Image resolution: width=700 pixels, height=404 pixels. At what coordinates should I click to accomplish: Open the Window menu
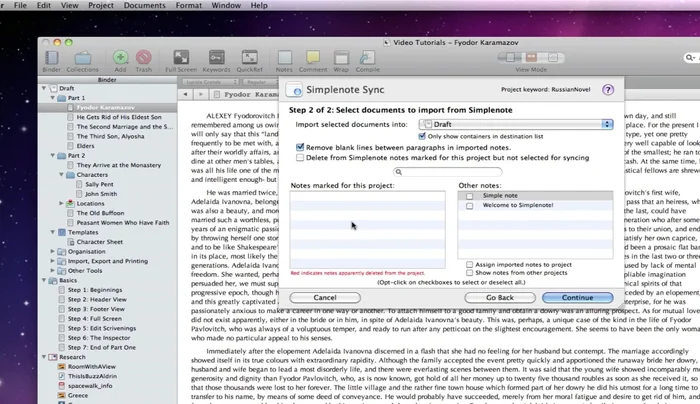coord(226,5)
